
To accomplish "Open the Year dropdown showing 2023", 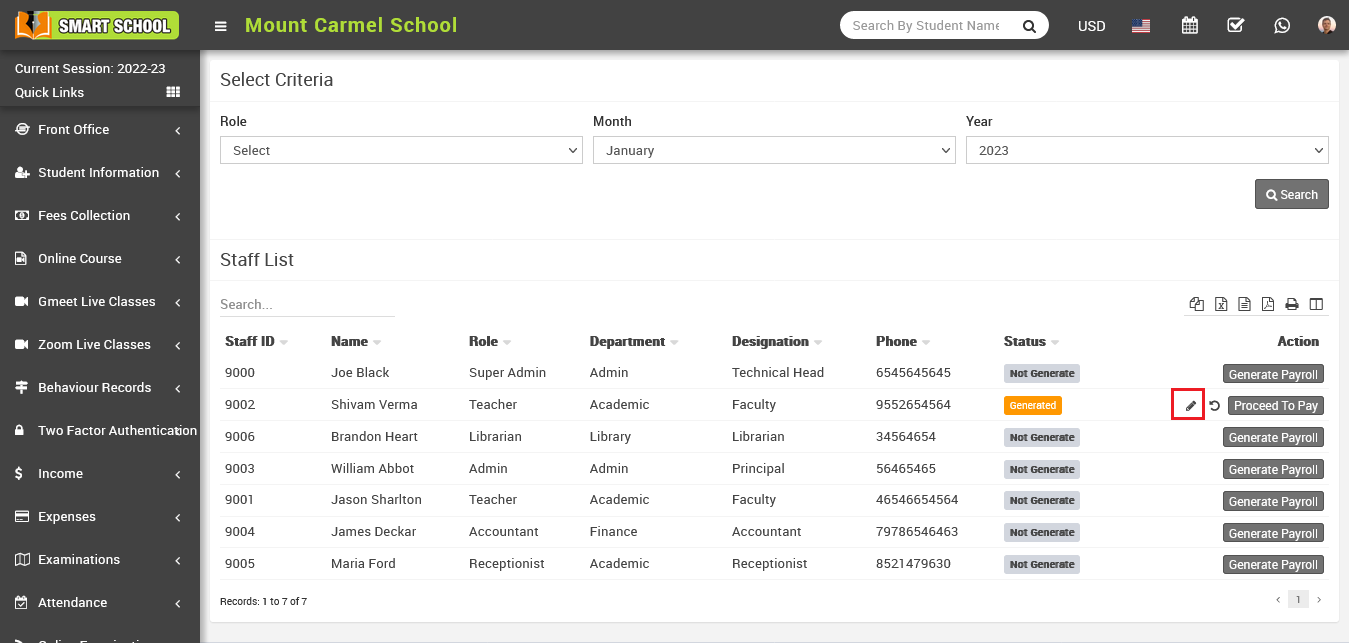I will point(1146,150).
